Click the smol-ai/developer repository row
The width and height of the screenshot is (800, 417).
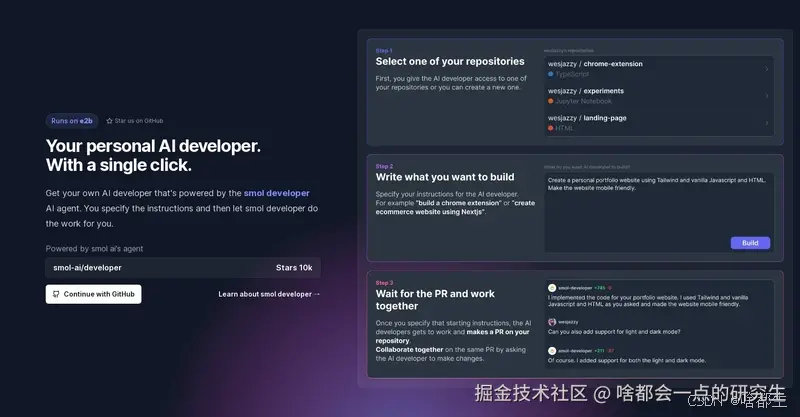[183, 267]
